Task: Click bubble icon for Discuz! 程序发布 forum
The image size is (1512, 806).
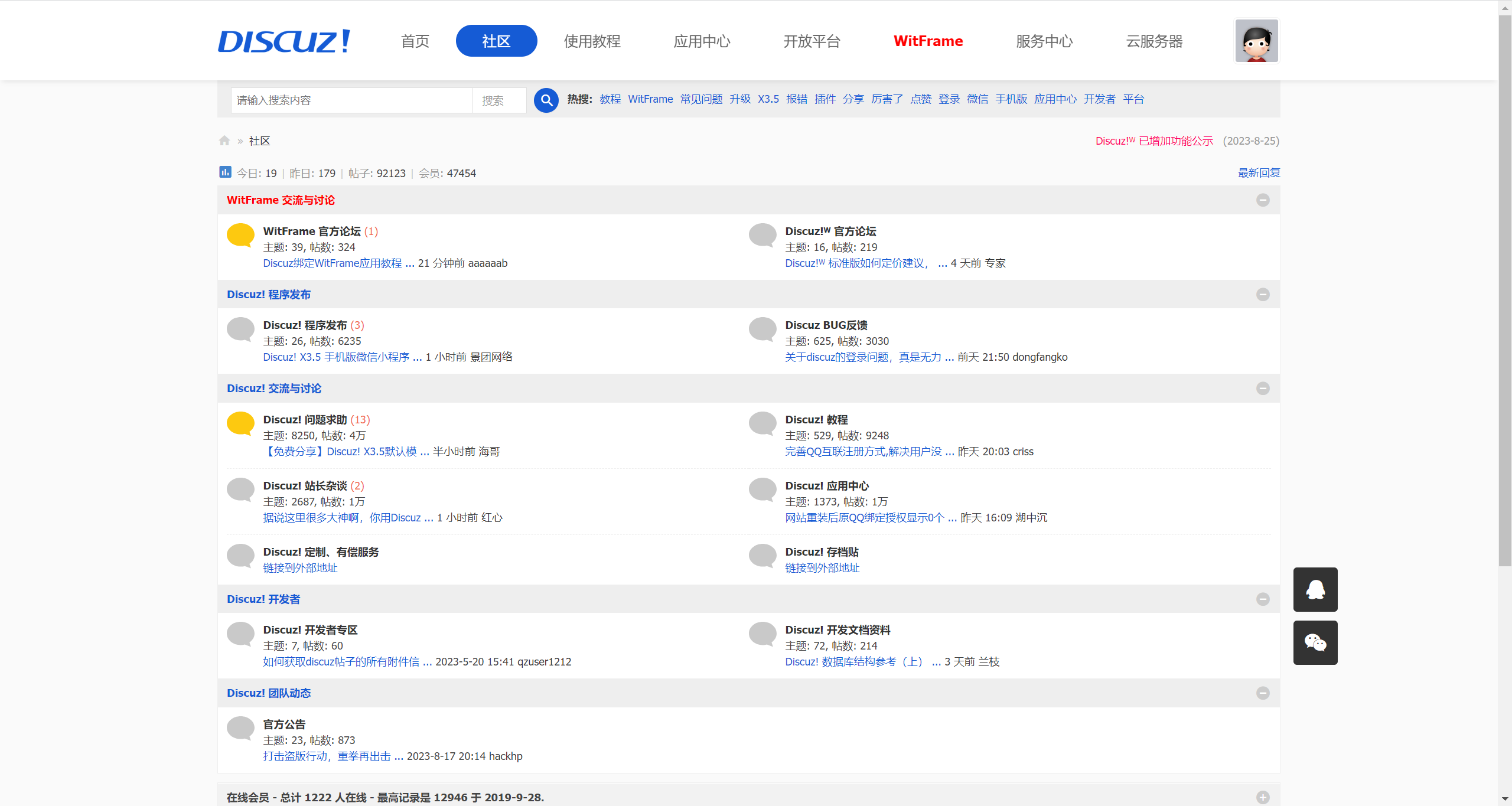Action: 241,329
